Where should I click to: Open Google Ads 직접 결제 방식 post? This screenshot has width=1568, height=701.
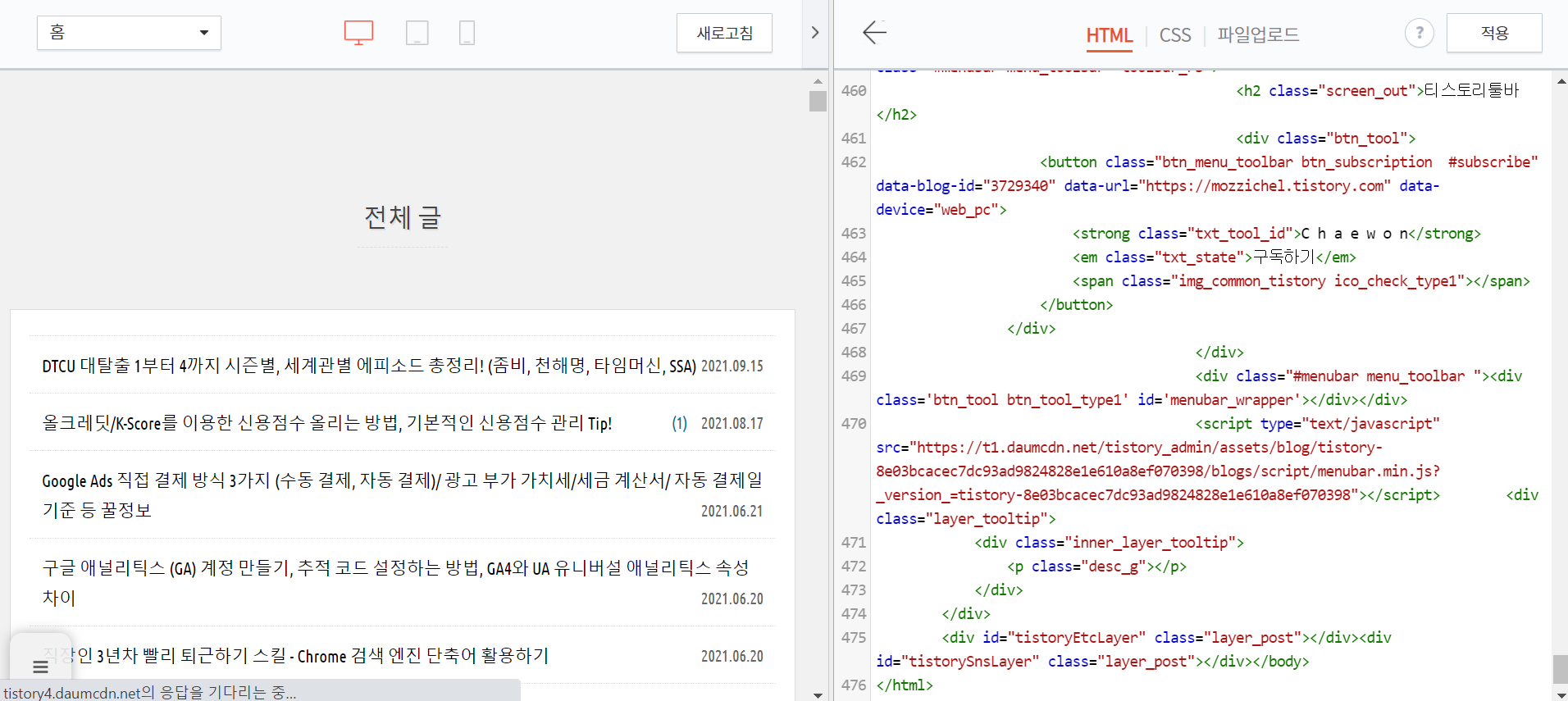[403, 494]
